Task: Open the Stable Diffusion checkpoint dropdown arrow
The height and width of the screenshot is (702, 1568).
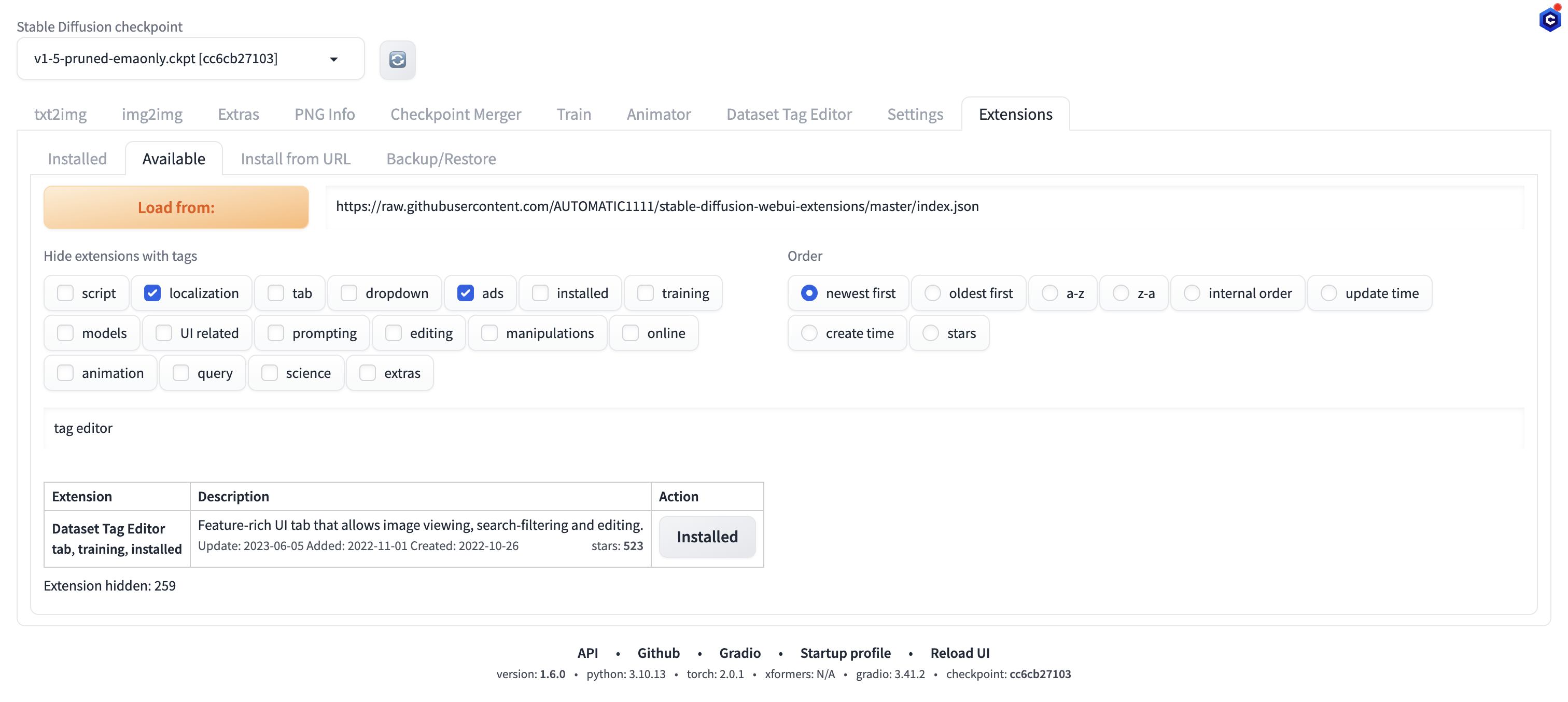Action: click(x=333, y=59)
